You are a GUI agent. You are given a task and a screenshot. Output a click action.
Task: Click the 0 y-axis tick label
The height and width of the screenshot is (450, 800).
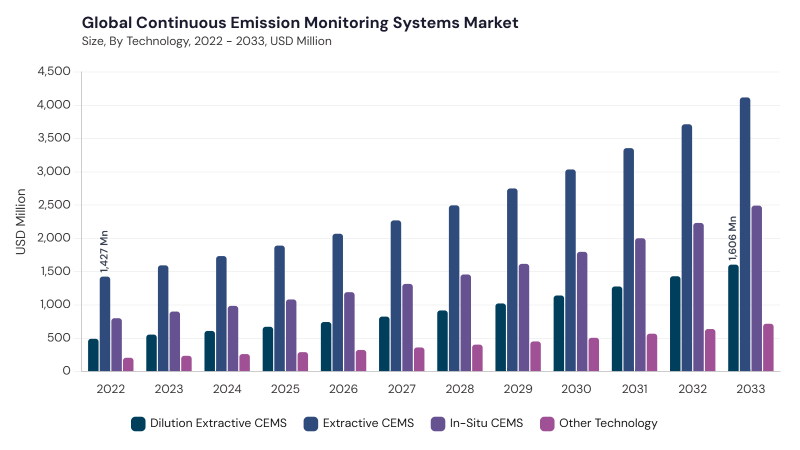(66, 371)
